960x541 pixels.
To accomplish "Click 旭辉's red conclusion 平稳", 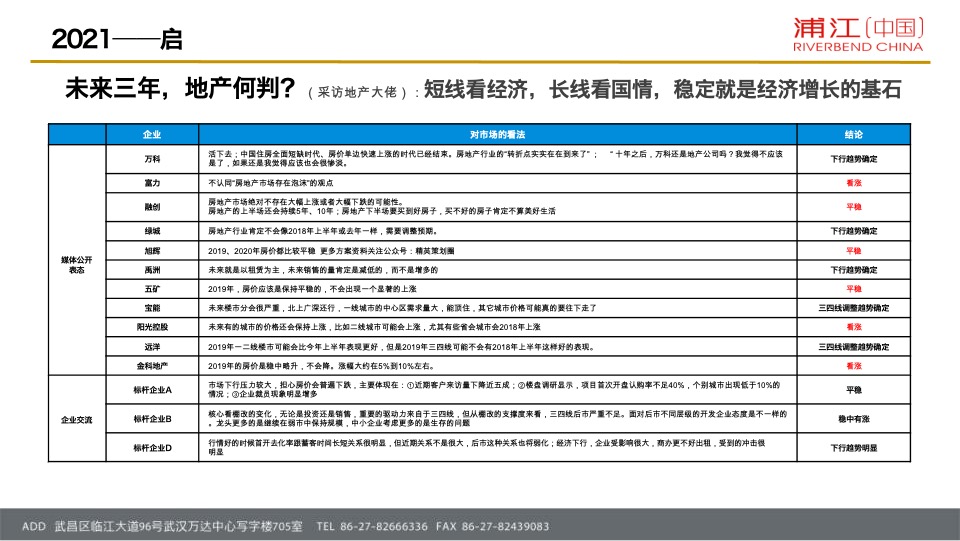I will click(x=853, y=251).
